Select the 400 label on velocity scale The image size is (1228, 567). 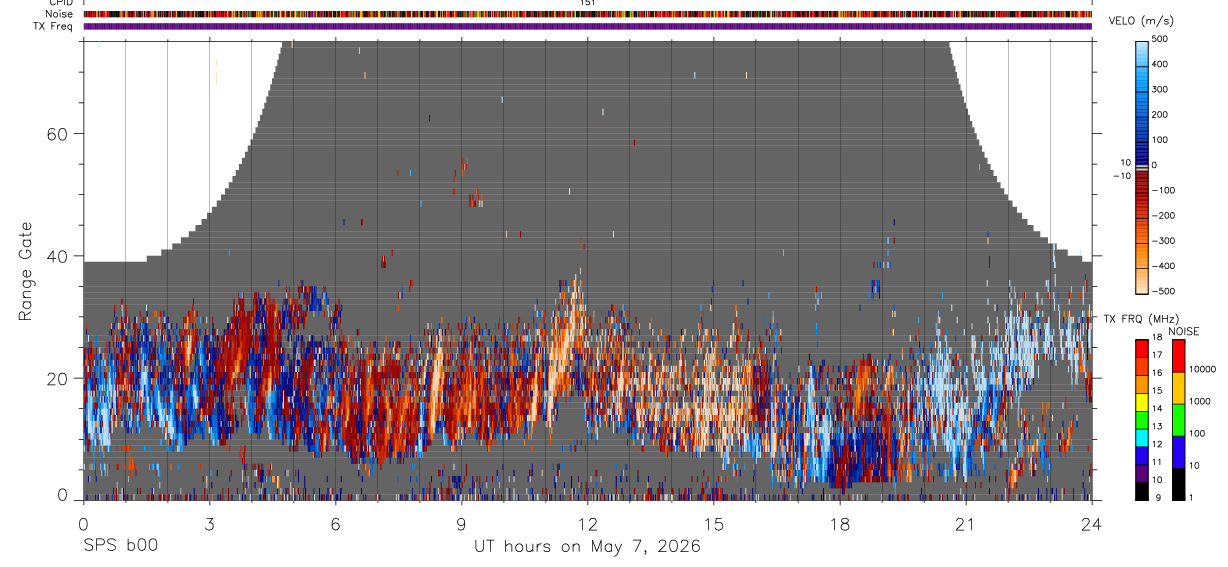[1161, 64]
